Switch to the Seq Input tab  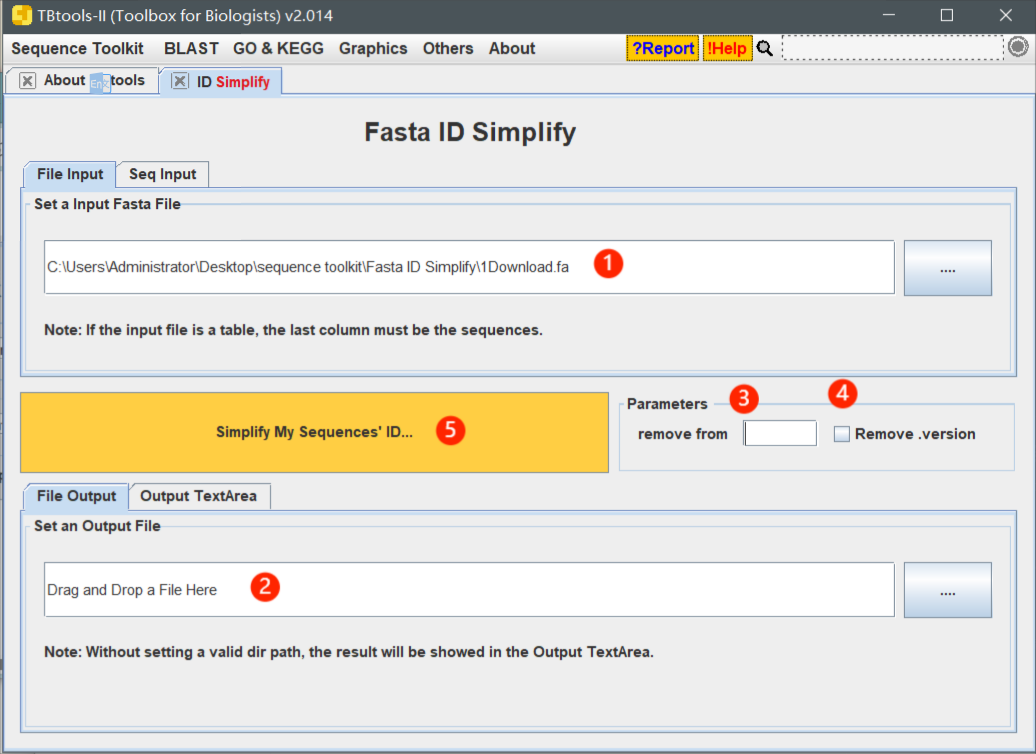pos(163,174)
